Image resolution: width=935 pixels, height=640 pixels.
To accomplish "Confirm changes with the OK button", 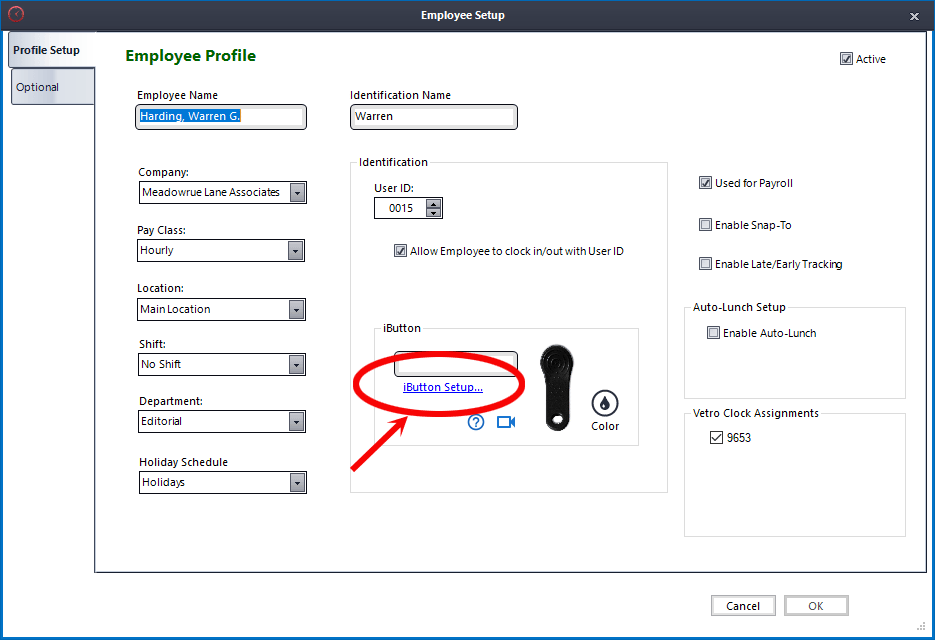I will (x=815, y=605).
